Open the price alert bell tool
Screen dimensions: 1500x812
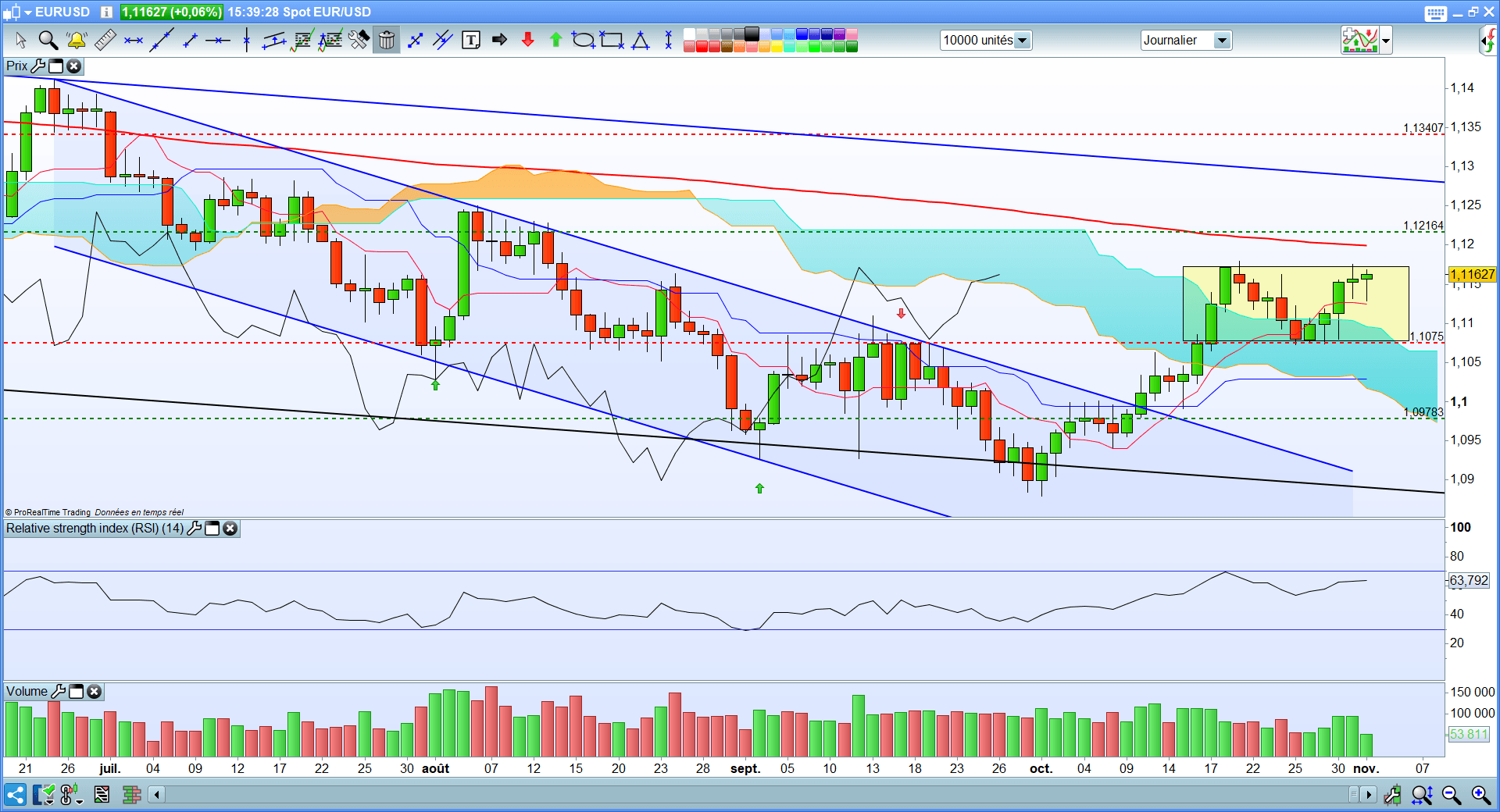pos(77,40)
